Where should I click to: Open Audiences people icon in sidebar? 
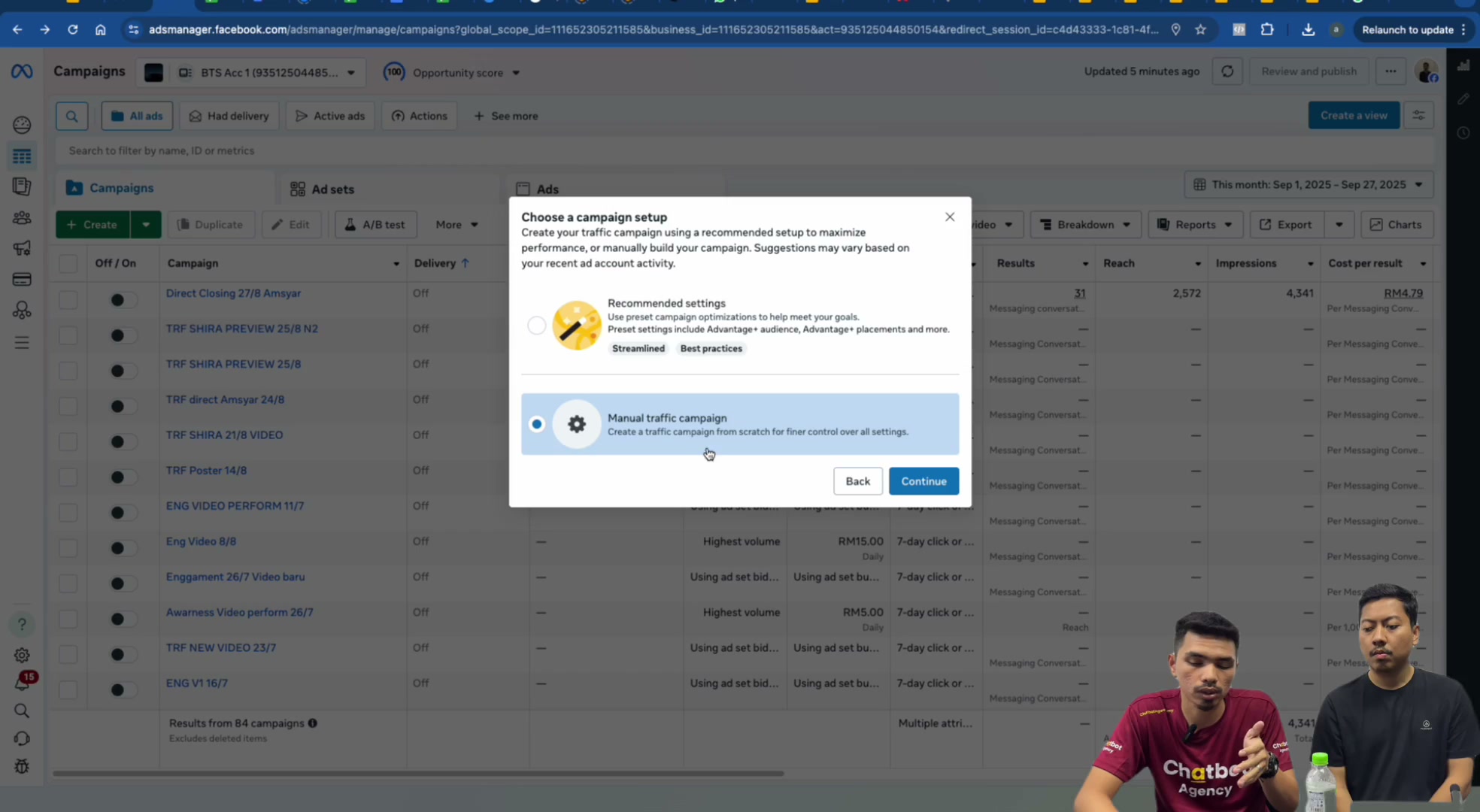(x=22, y=218)
